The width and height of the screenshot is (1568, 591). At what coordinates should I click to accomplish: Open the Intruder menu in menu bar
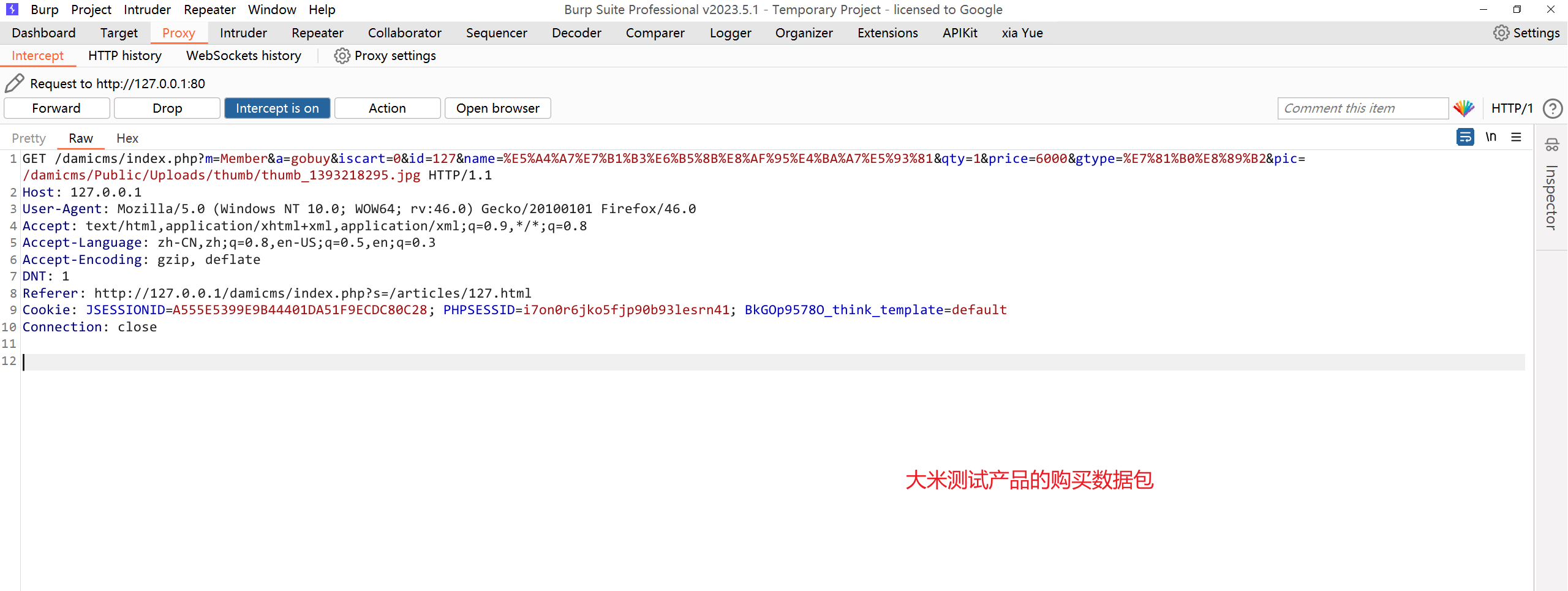tap(147, 10)
